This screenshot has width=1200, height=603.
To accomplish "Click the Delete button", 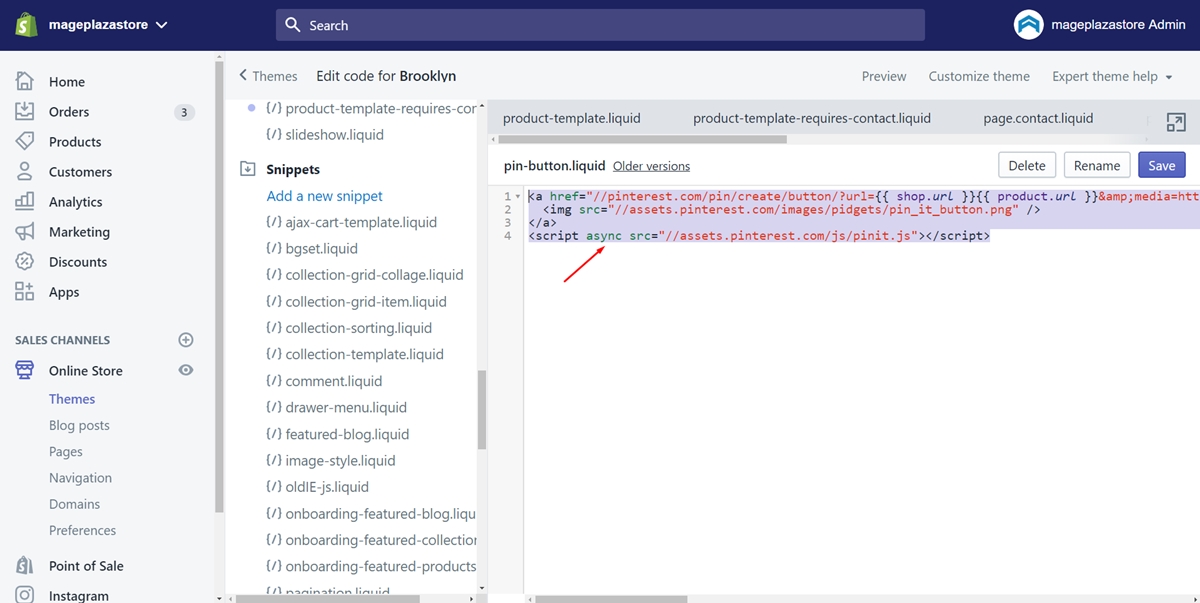I will tap(1026, 165).
